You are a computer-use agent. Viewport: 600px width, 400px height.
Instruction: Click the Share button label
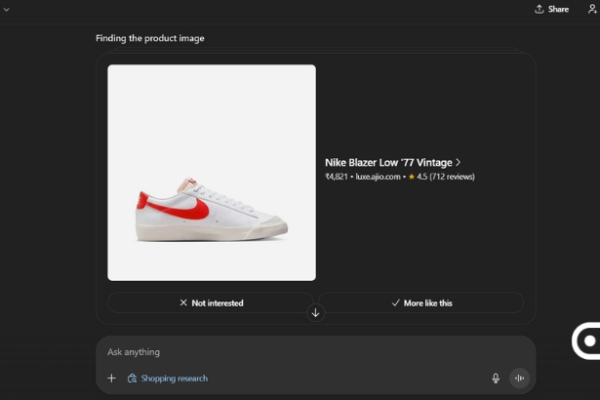click(558, 9)
